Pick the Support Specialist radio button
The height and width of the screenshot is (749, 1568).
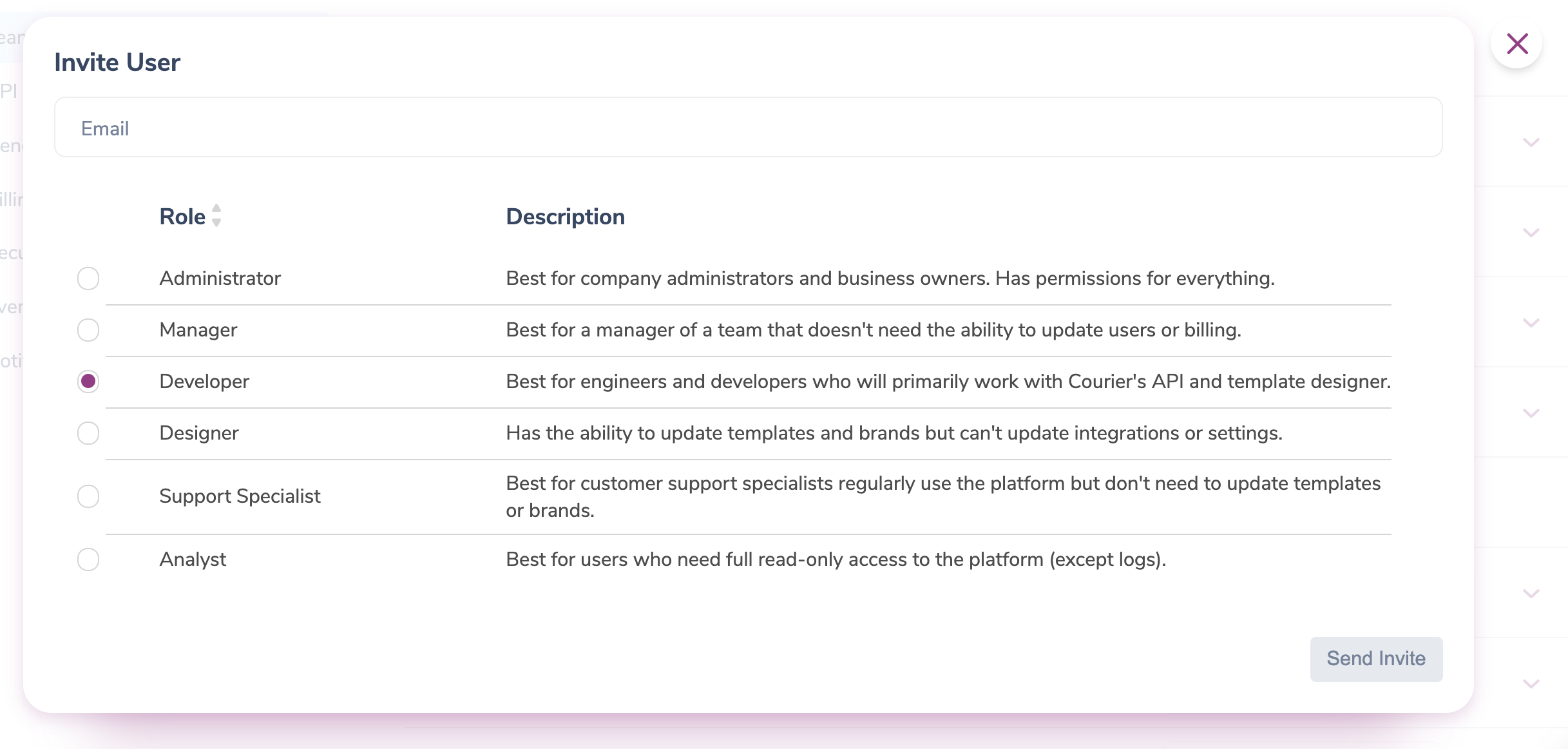tap(88, 496)
